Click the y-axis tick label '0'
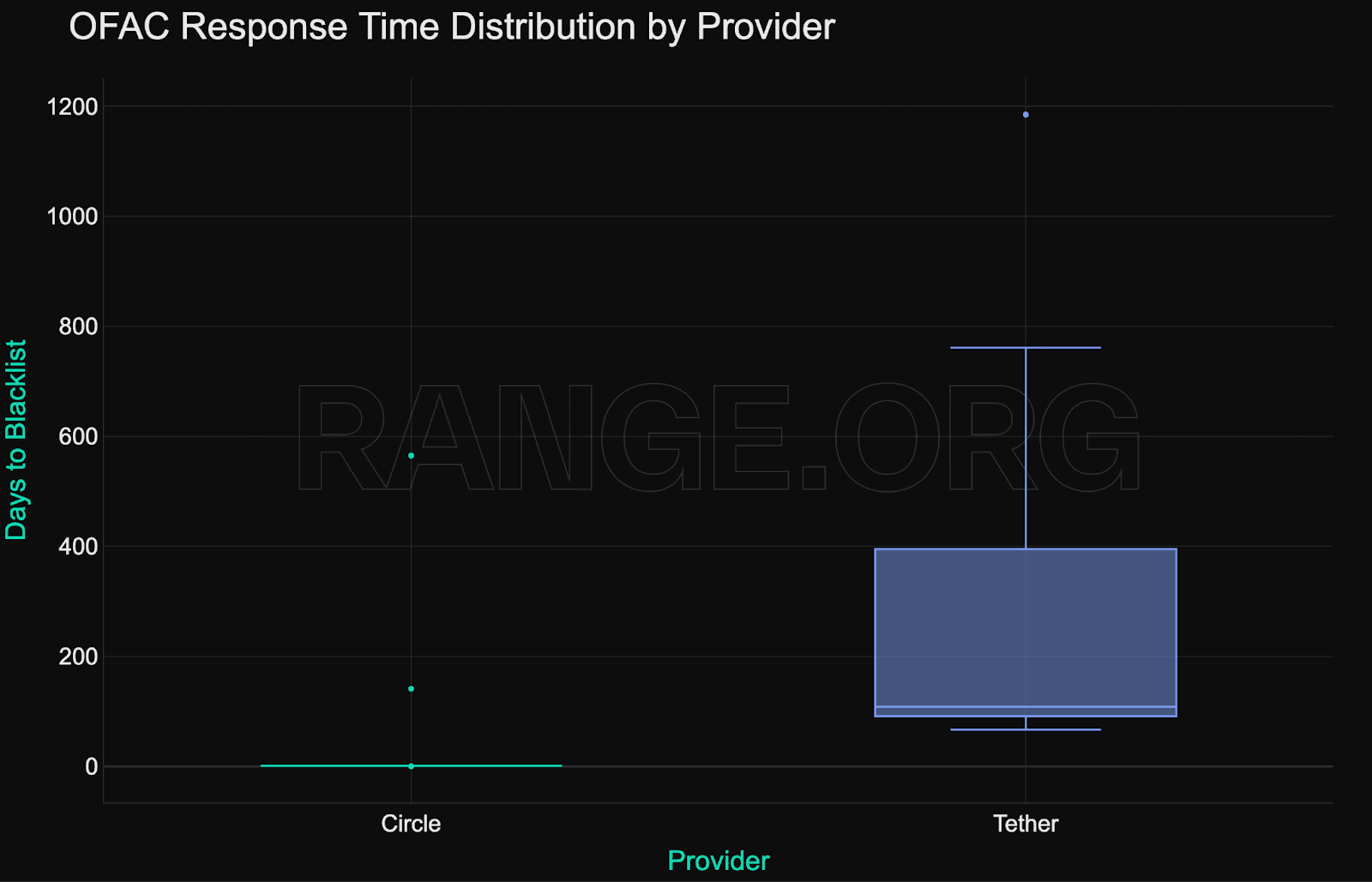 pos(92,766)
